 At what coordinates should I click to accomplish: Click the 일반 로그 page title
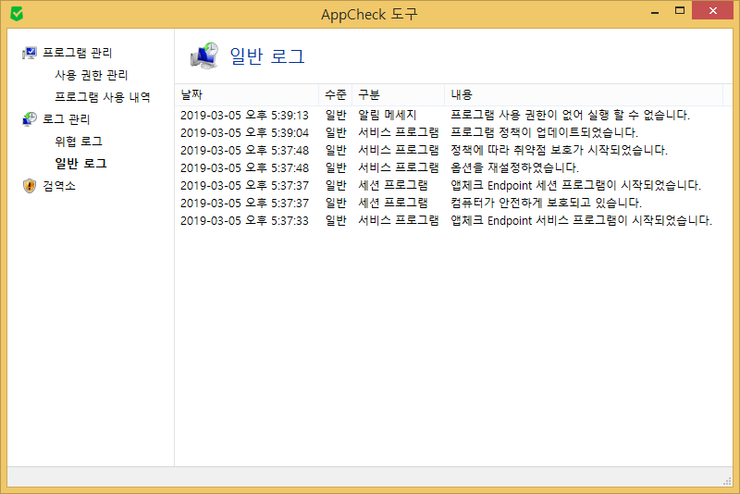point(267,57)
